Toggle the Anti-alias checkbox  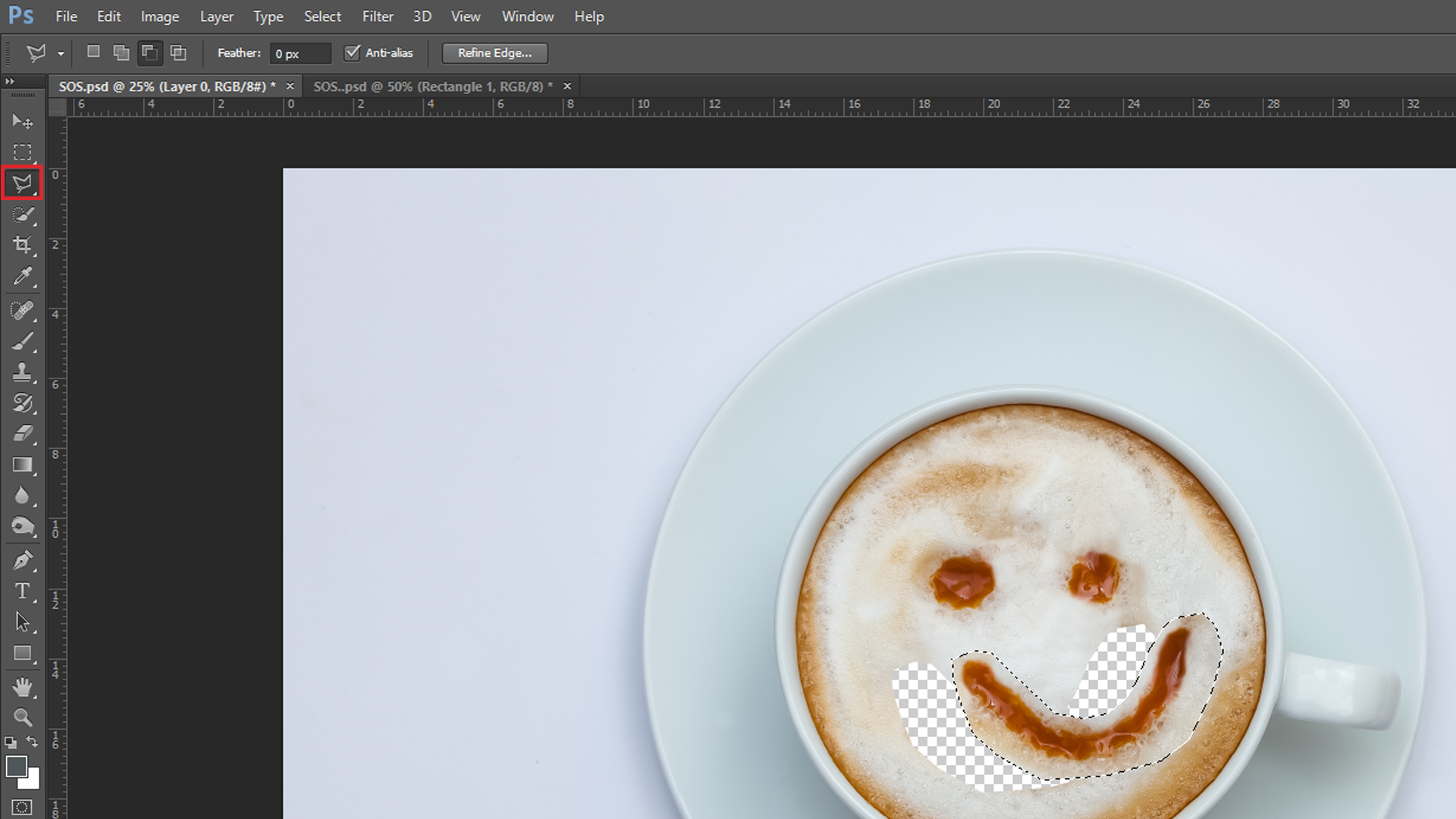point(352,52)
